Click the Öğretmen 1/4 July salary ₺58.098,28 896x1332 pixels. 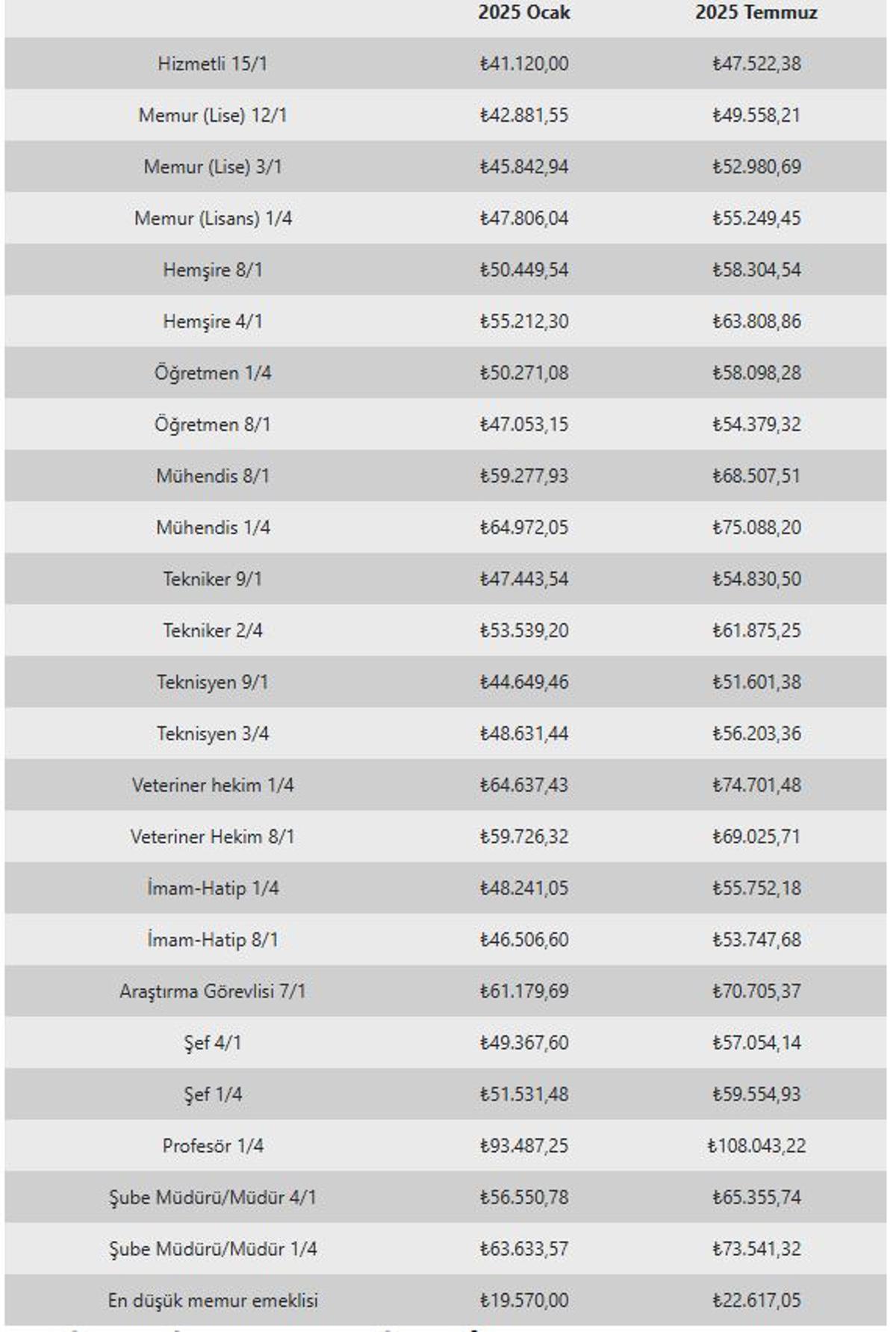pos(756,373)
